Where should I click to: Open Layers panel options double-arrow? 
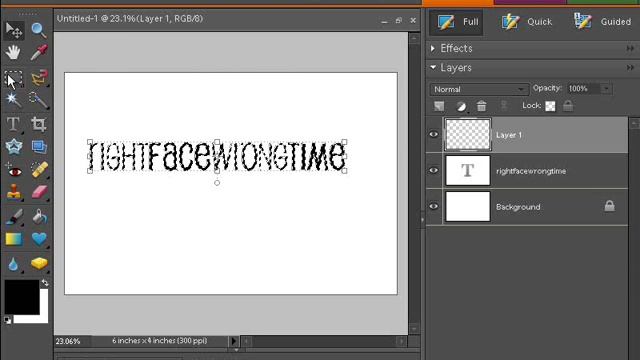pyautogui.click(x=630, y=67)
